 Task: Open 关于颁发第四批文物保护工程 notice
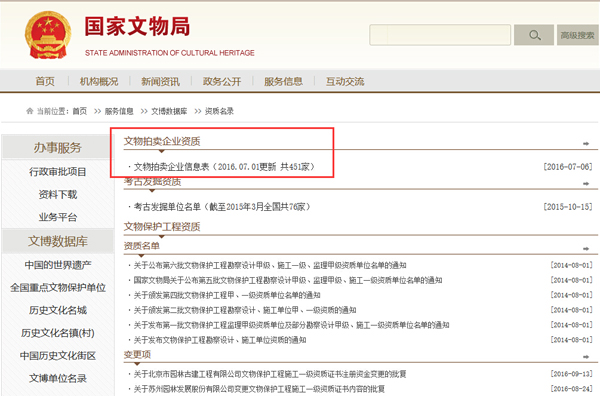click(x=227, y=295)
